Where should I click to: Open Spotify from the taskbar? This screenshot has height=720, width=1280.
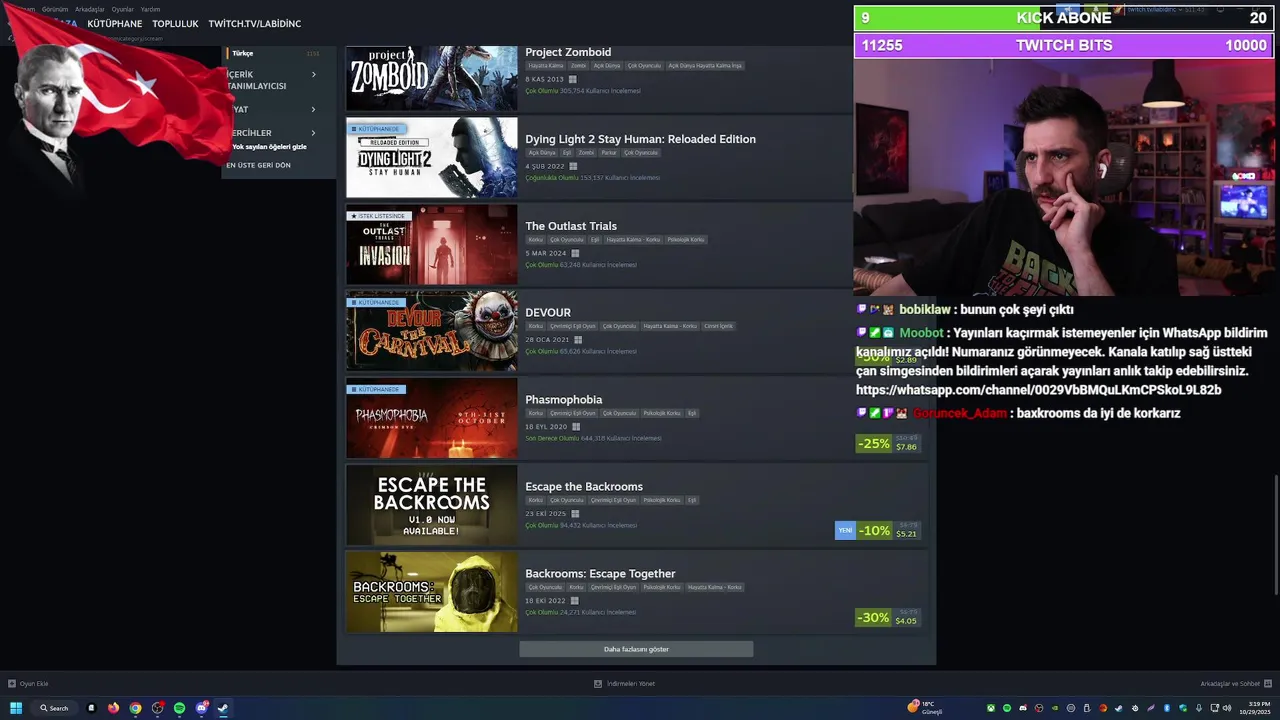(179, 708)
